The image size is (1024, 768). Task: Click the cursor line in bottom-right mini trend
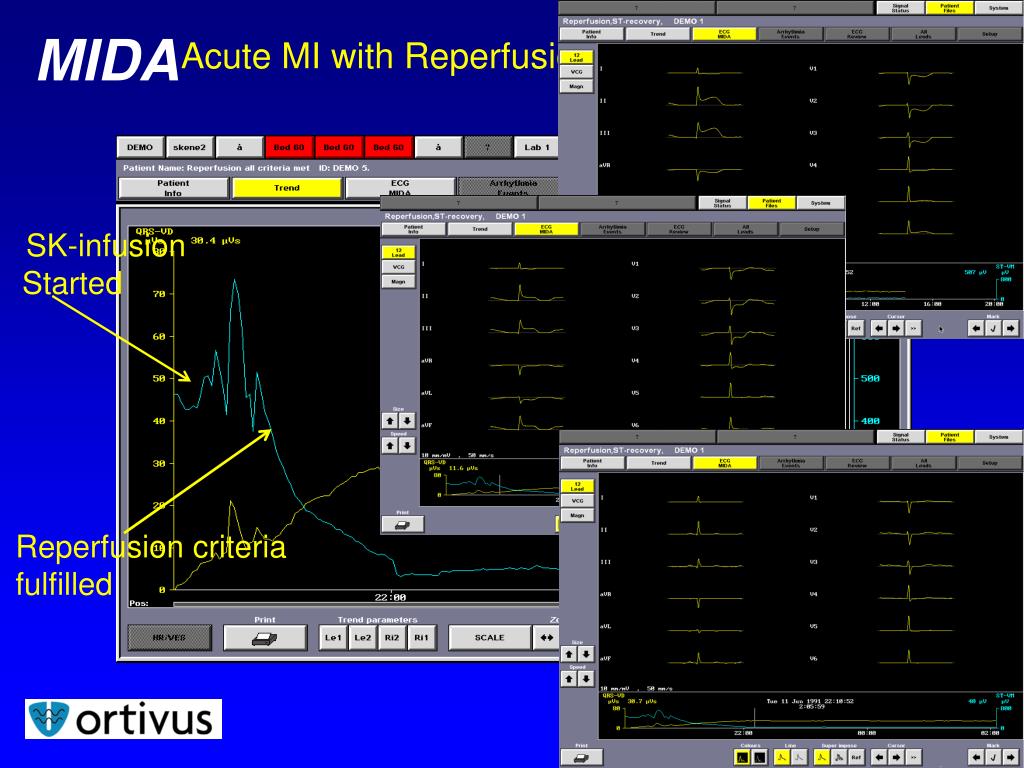click(754, 718)
